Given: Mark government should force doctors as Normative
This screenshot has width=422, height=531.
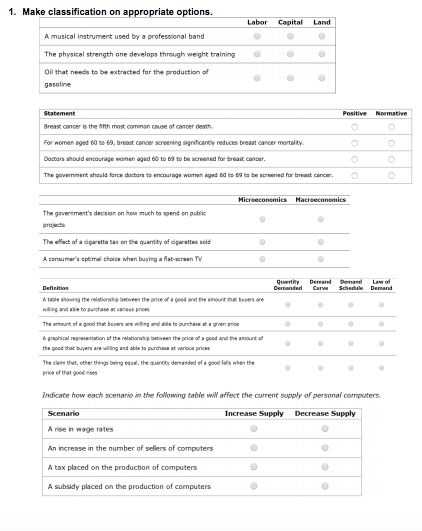Looking at the screenshot, I should tap(392, 175).
